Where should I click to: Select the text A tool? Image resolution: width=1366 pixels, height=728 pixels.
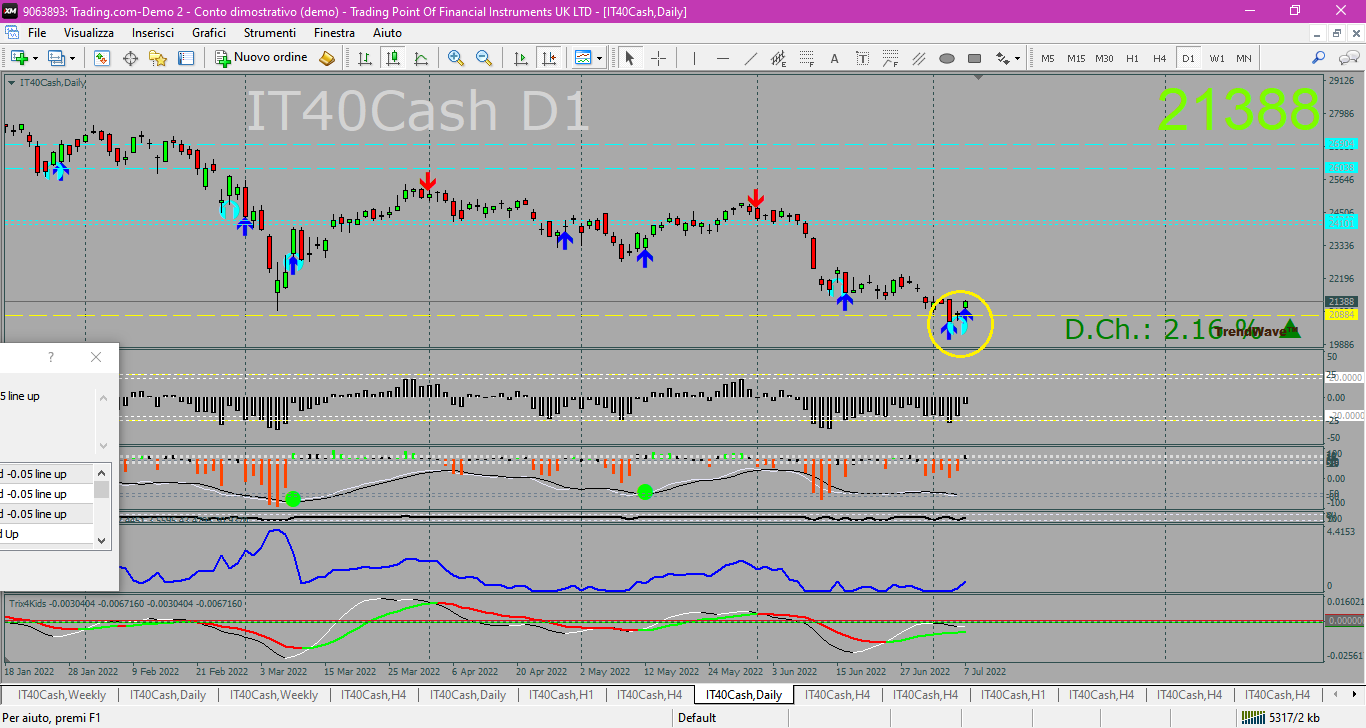pos(834,58)
